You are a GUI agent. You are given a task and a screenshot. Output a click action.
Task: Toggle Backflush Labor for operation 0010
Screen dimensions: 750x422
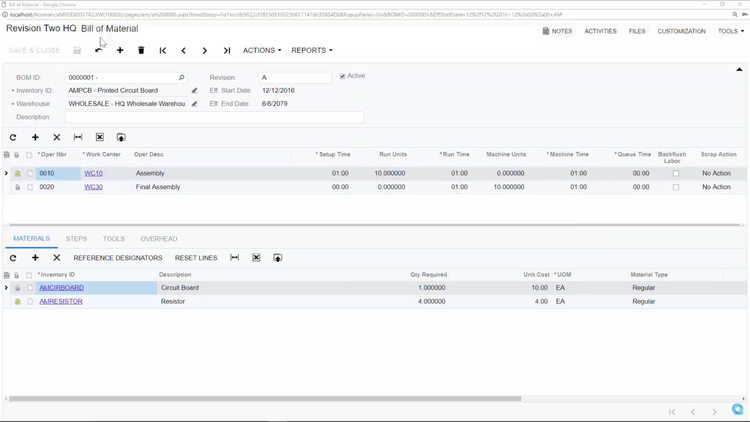tap(676, 173)
